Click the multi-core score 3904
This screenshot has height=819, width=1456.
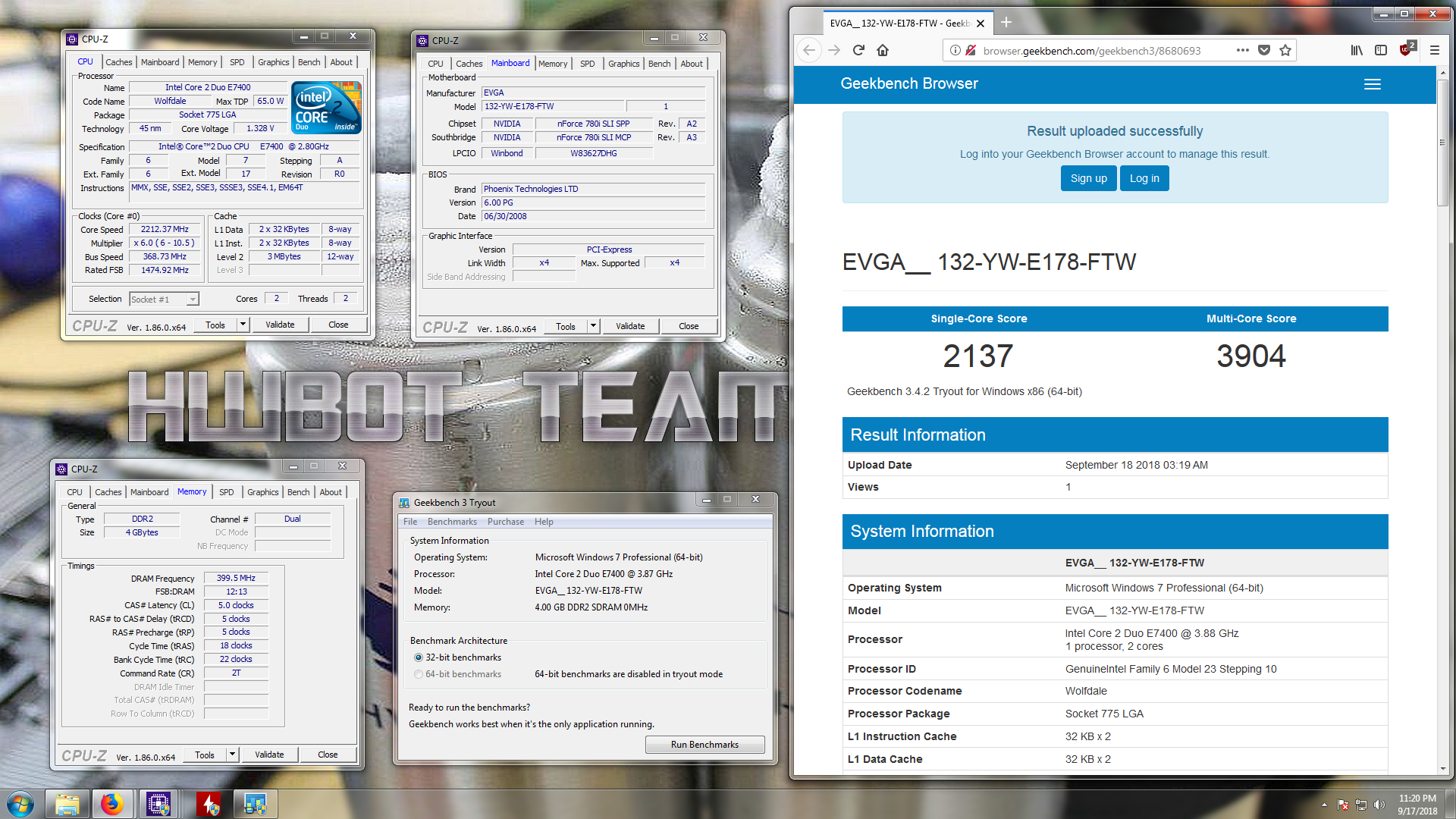click(1251, 356)
